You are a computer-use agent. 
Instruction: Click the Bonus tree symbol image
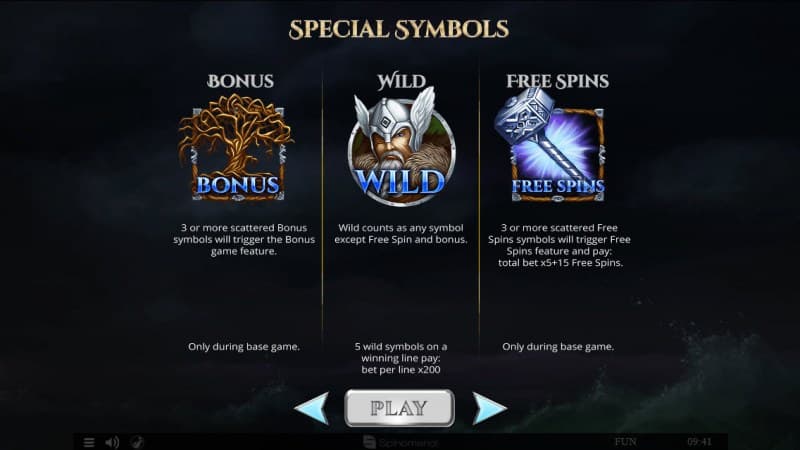(236, 147)
